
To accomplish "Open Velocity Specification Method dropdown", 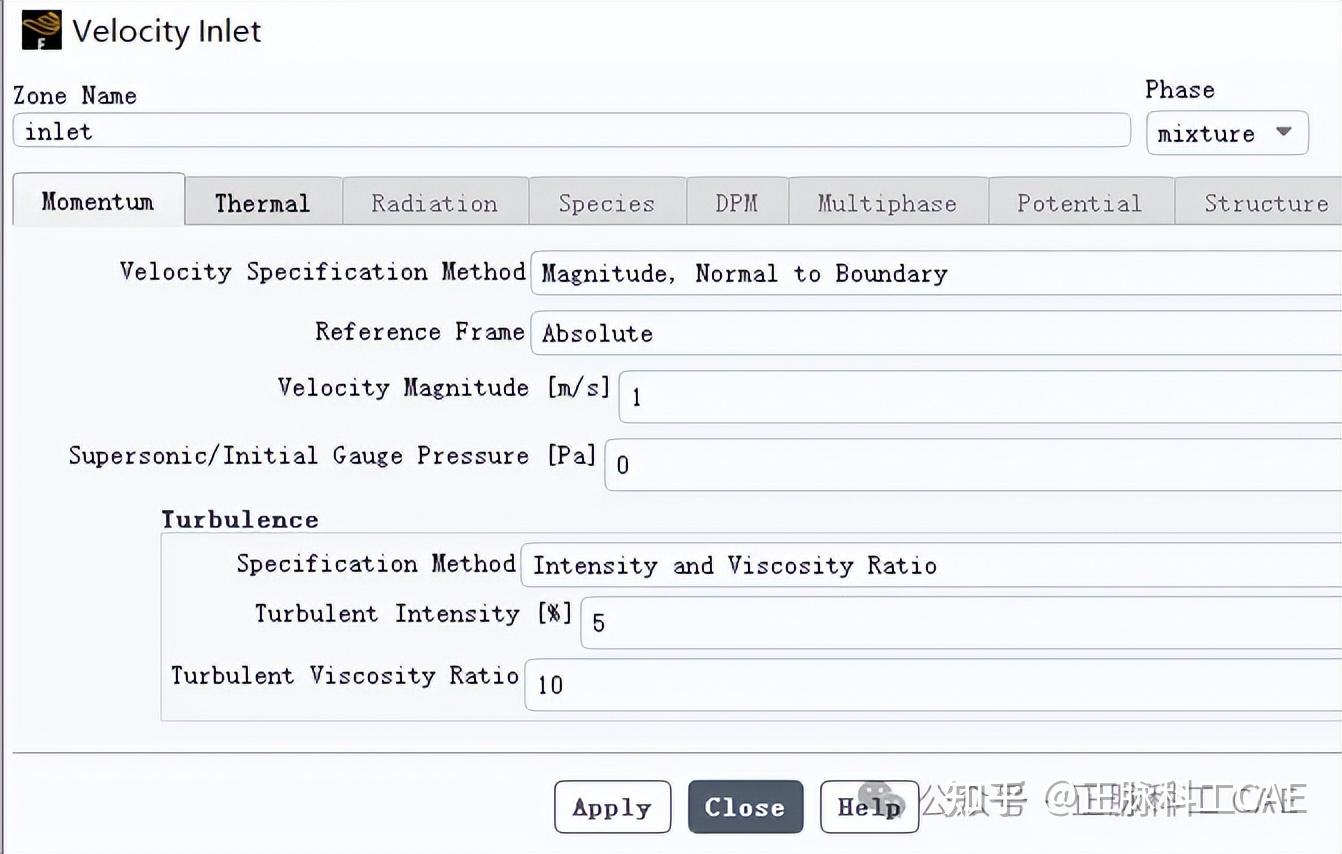I will [x=936, y=273].
